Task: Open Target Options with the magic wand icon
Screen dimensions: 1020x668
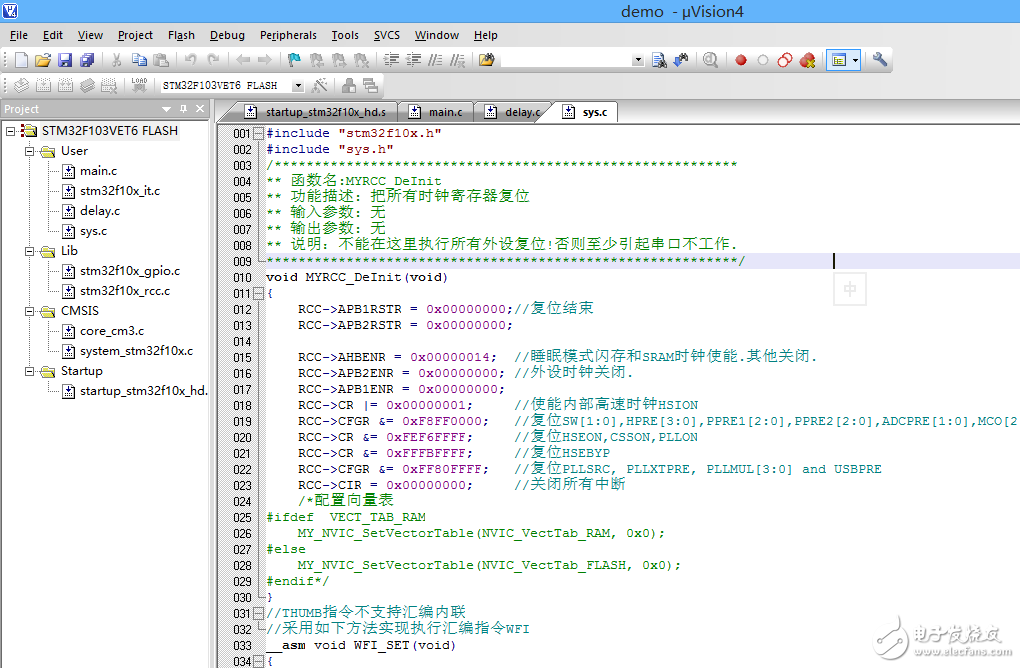Action: point(320,86)
